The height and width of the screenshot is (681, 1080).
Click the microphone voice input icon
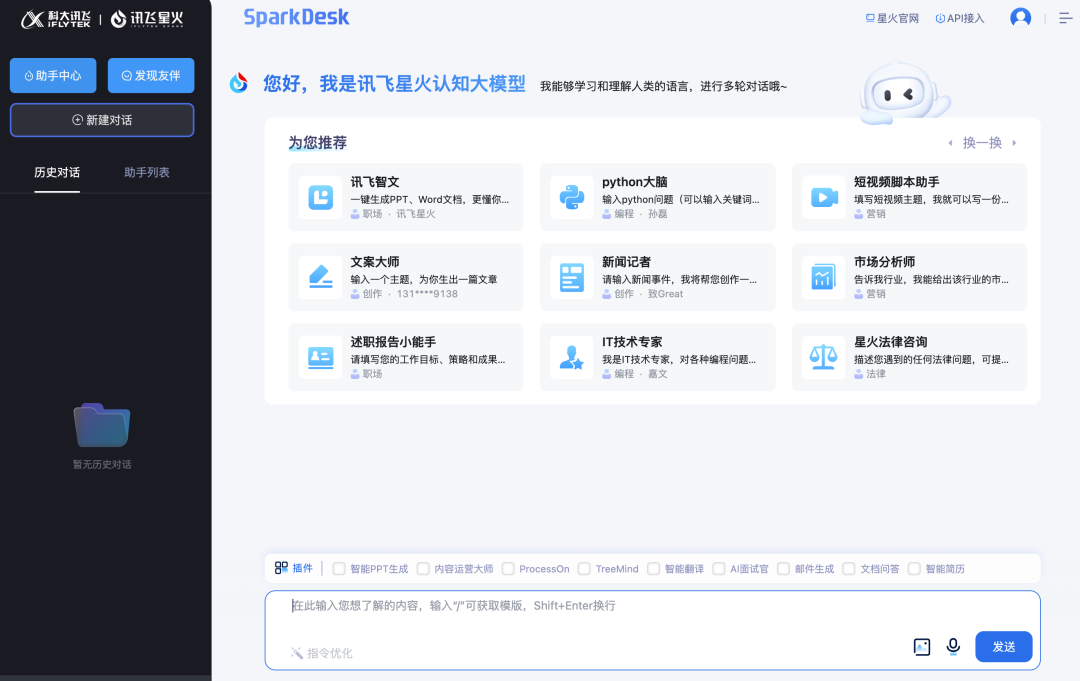pos(953,646)
